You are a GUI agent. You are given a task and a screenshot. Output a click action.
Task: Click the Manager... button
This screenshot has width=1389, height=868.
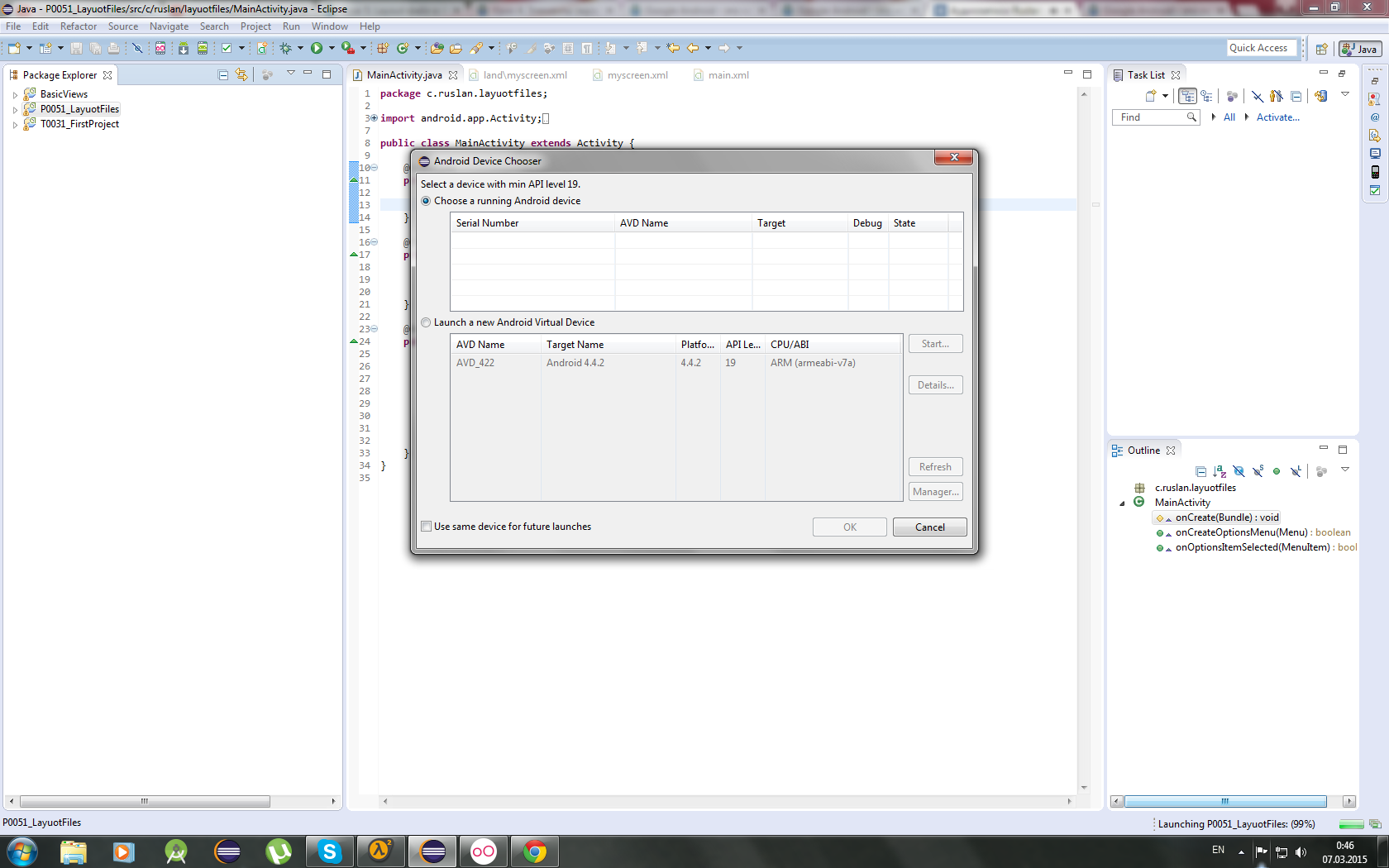coord(936,492)
